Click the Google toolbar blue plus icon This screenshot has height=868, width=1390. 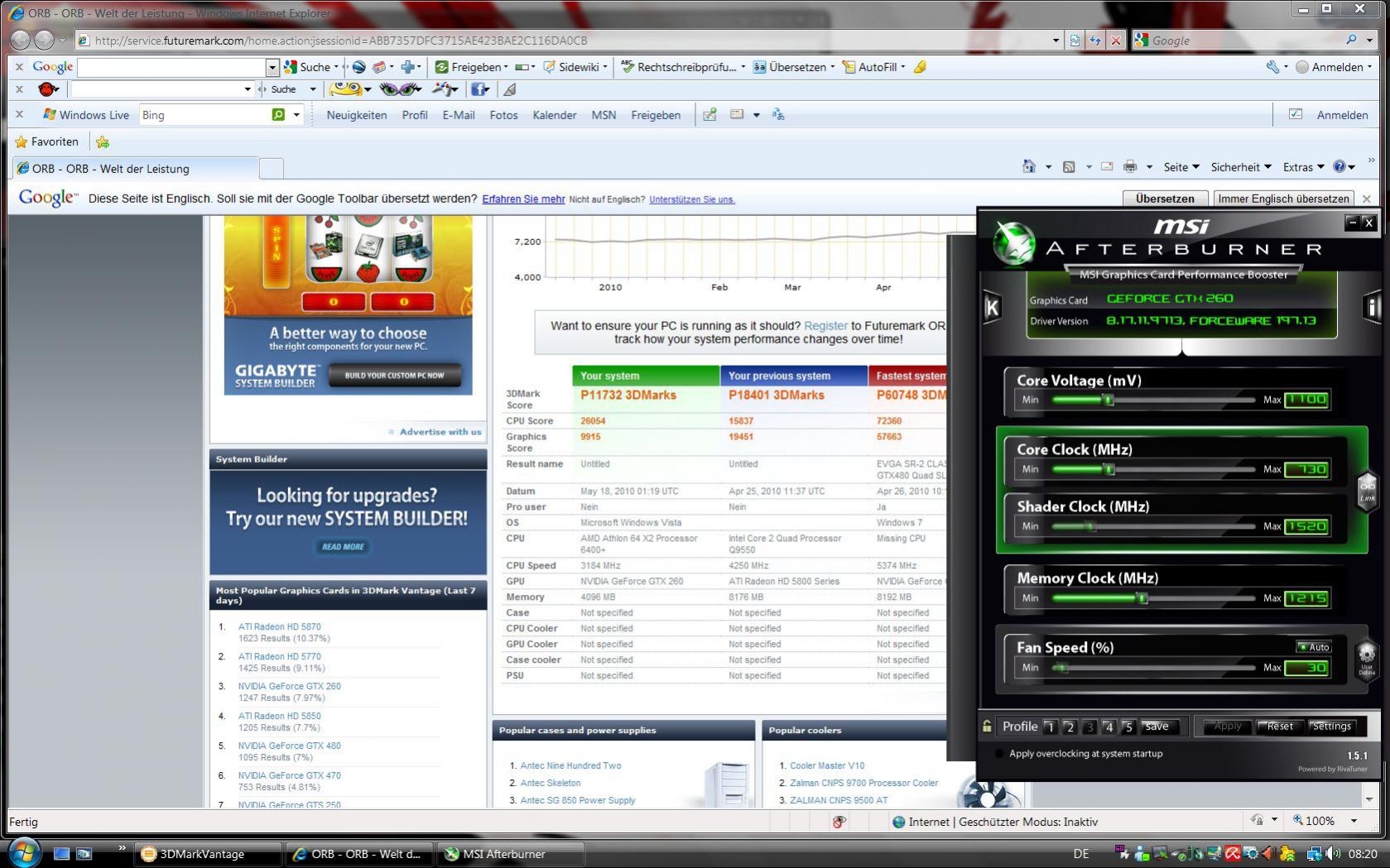click(407, 67)
